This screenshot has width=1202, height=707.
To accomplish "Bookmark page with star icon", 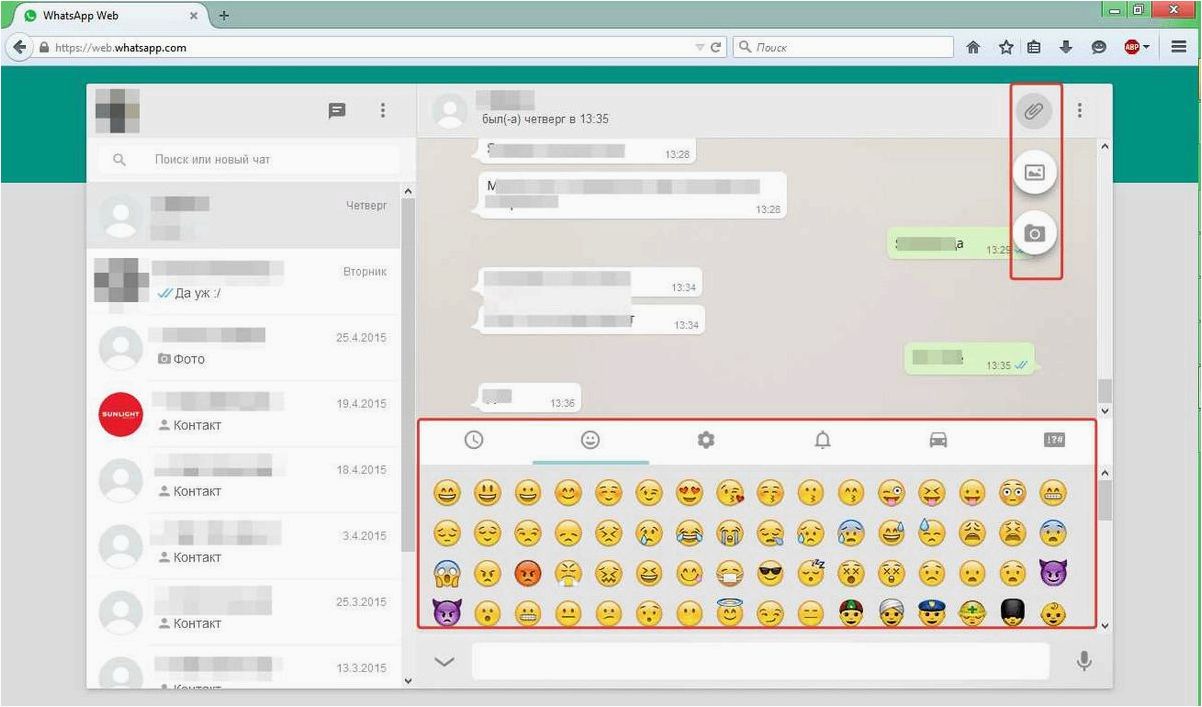I will click(1006, 47).
